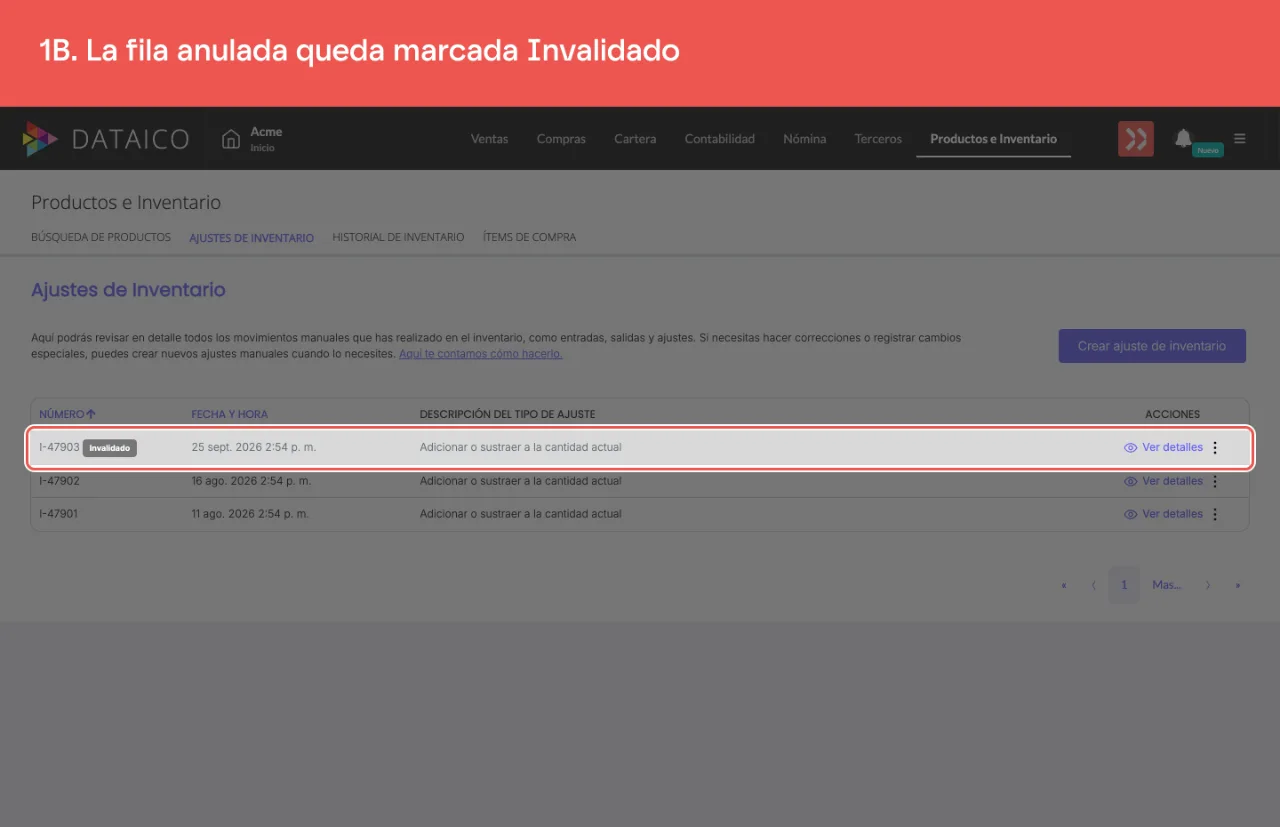This screenshot has height=827, width=1280.
Task: Open the Acme home icon
Action: 231,139
